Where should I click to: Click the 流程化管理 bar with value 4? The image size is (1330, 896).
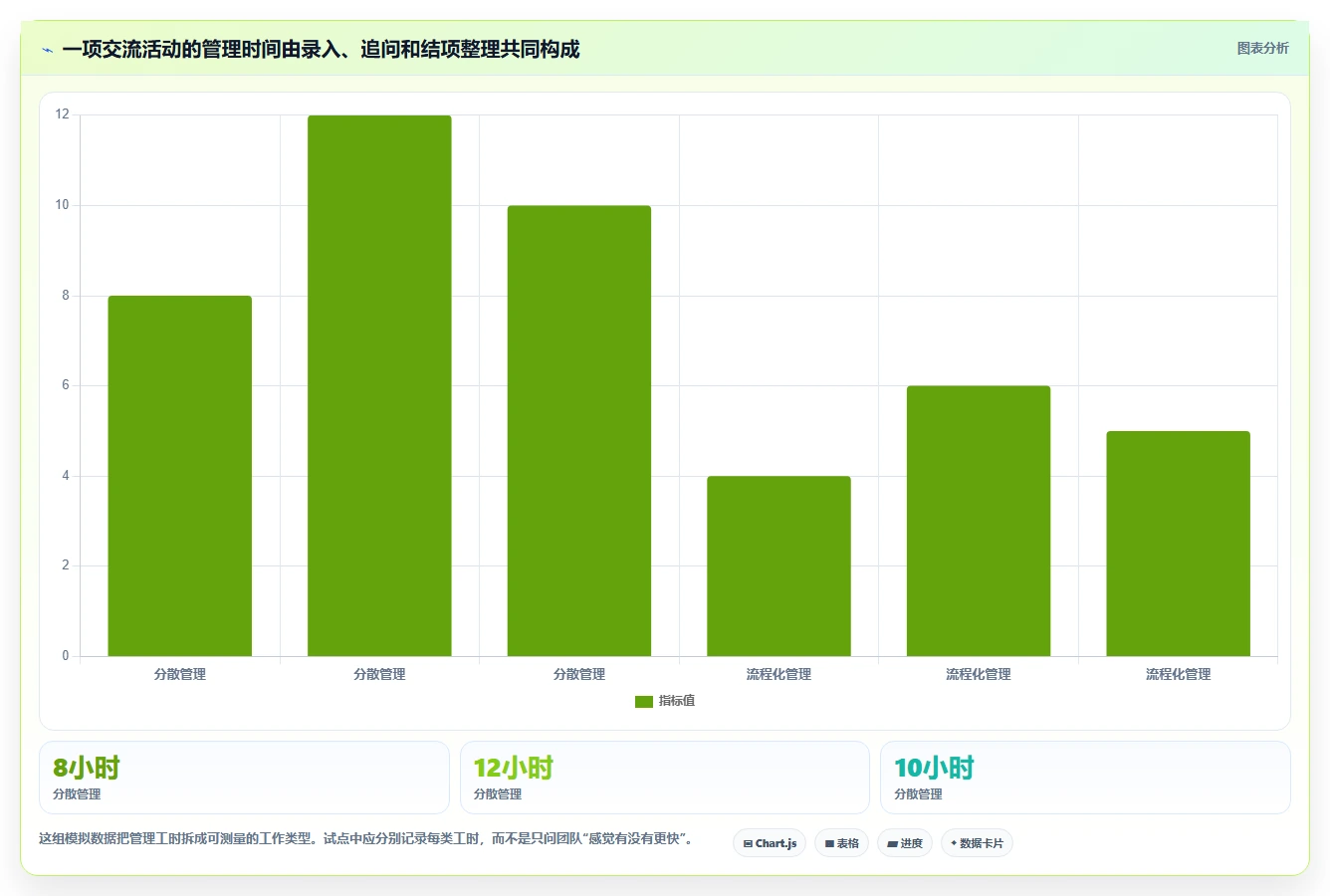778,566
